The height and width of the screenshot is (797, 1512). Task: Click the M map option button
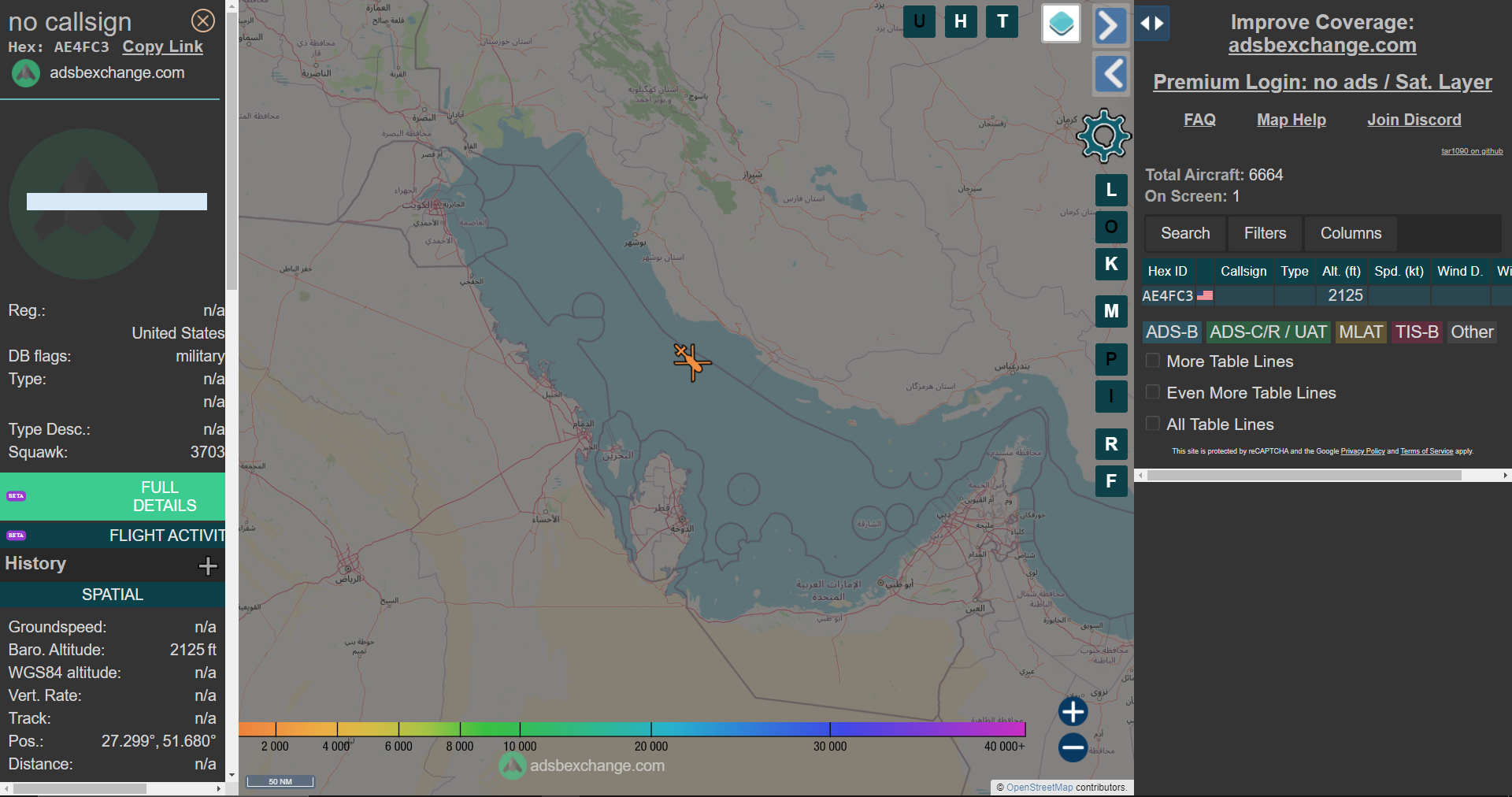[x=1111, y=311]
